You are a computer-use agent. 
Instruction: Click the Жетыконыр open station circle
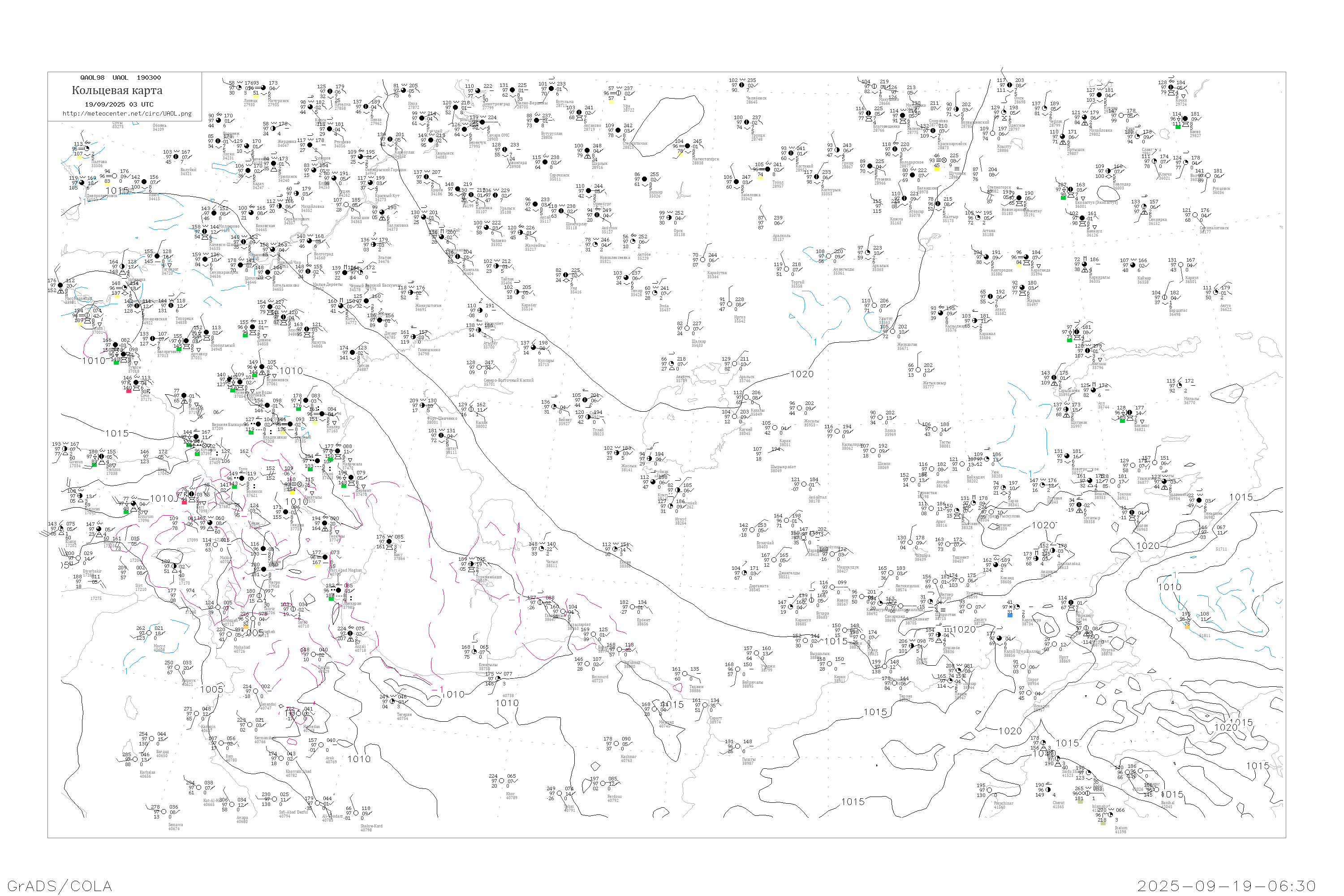pos(919,370)
